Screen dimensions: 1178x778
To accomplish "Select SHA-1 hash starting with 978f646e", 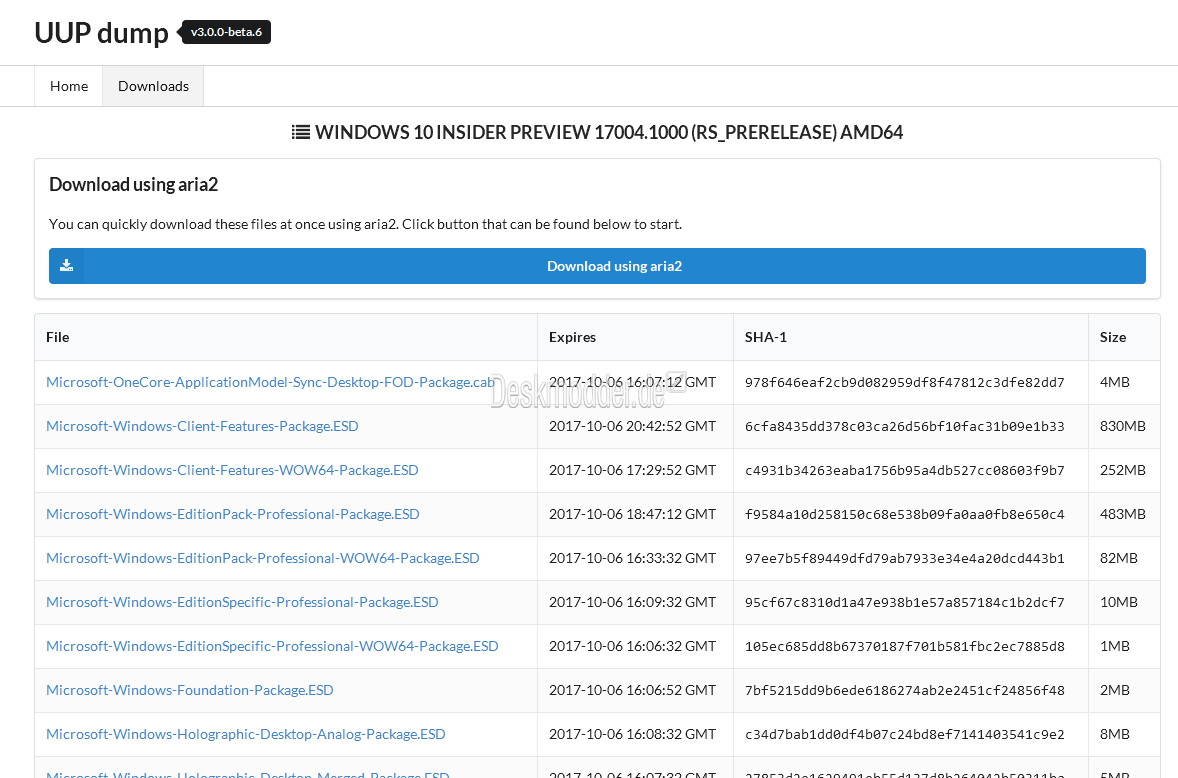I will coord(905,382).
